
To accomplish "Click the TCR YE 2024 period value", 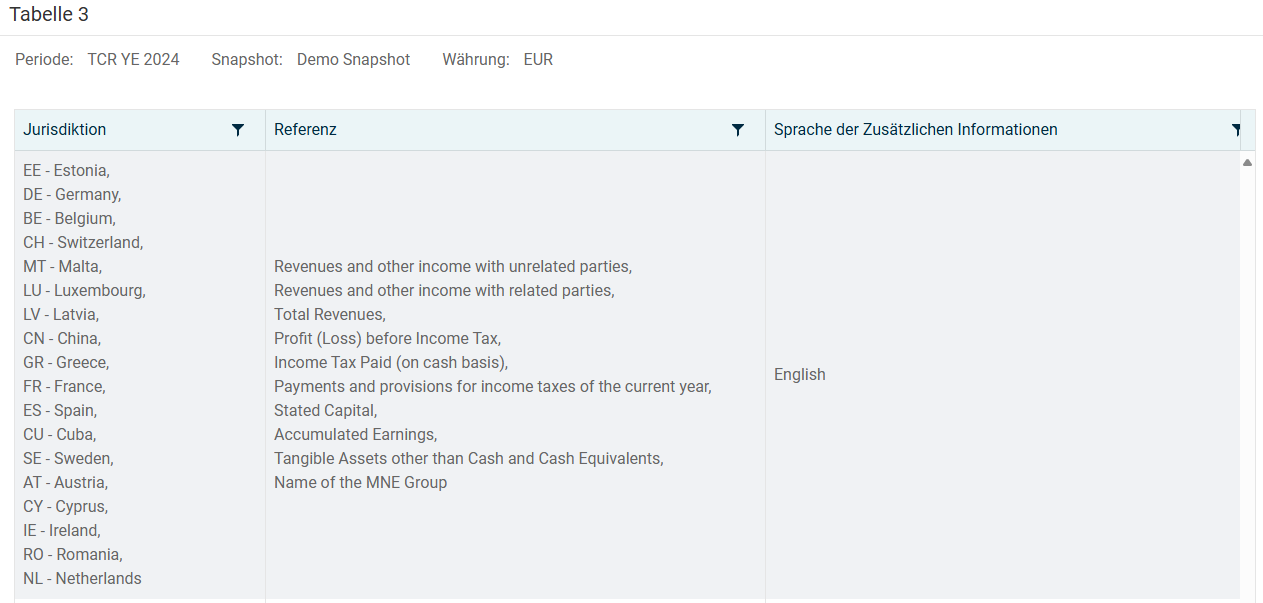I will click(x=133, y=60).
